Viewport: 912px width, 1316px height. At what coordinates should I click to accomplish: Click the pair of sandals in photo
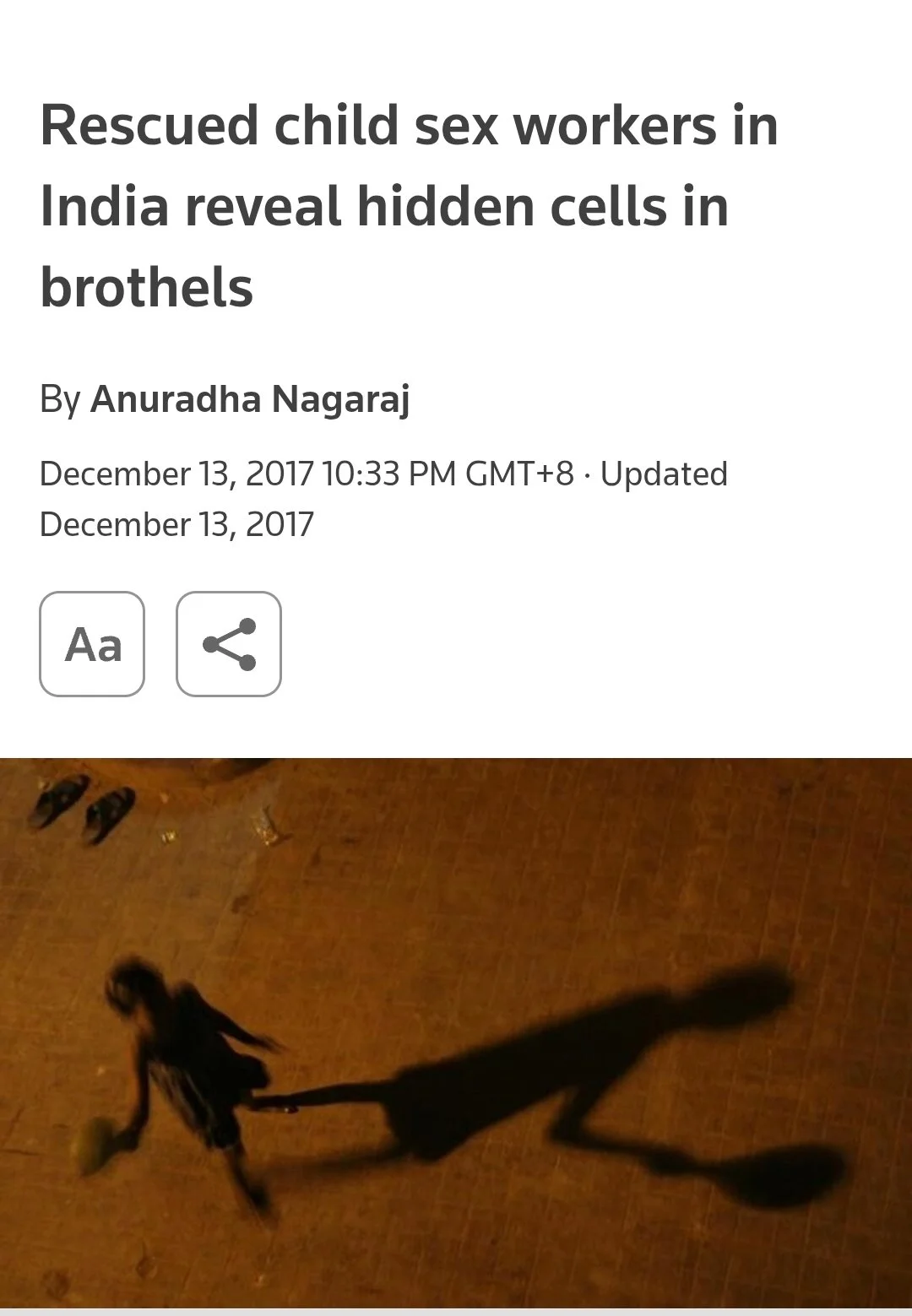82,806
